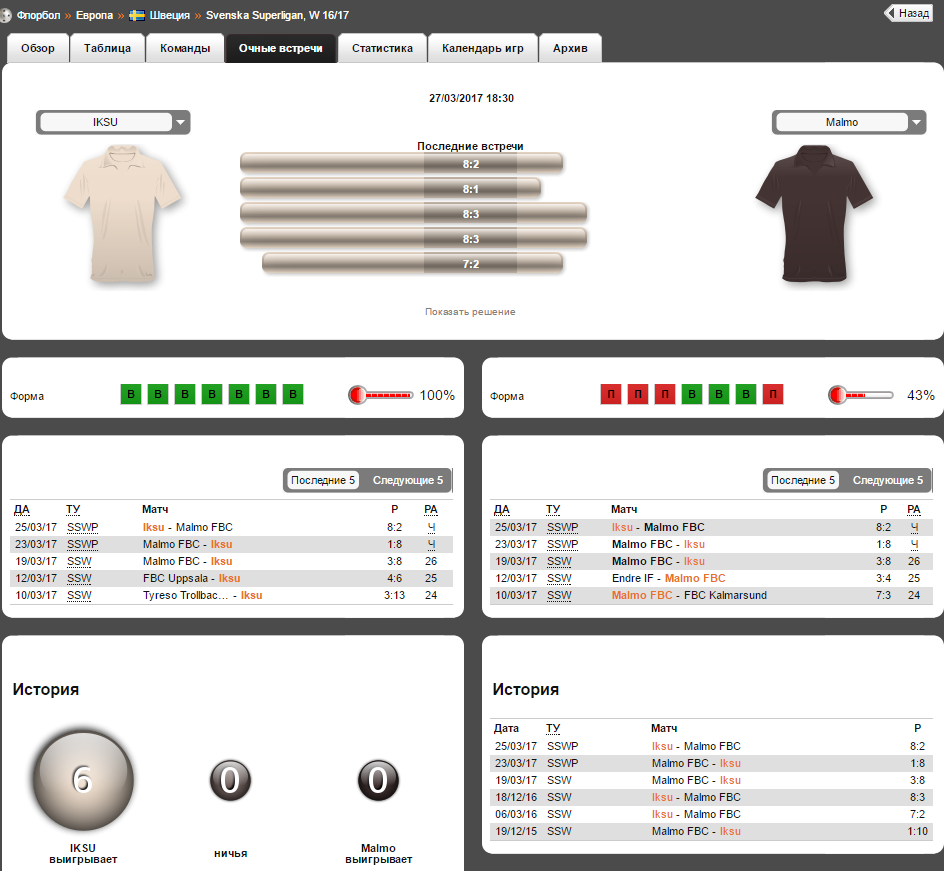This screenshot has height=871, width=944.
Task: Click the IKSU beige jersey image
Action: coord(123,213)
